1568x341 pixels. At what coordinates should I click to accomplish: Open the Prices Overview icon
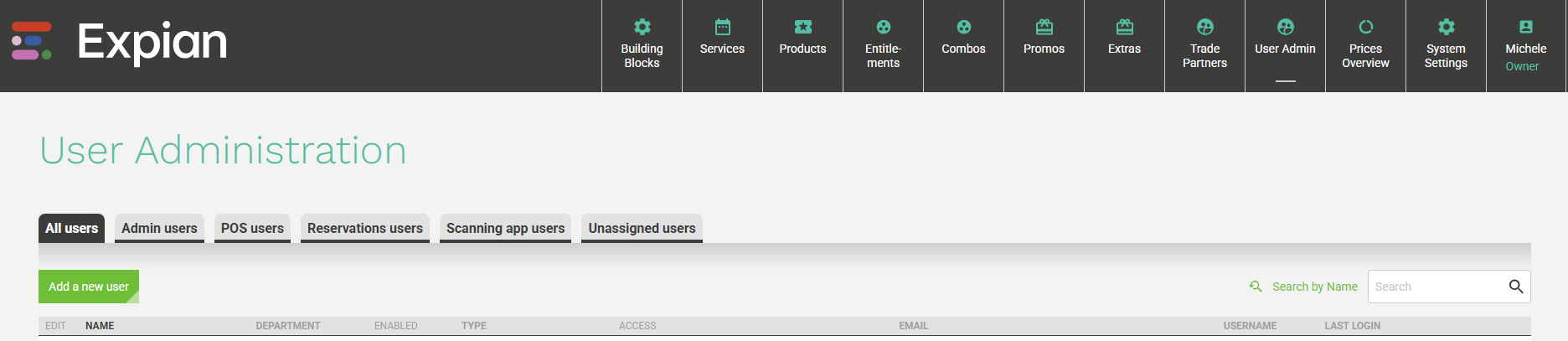tap(1365, 27)
